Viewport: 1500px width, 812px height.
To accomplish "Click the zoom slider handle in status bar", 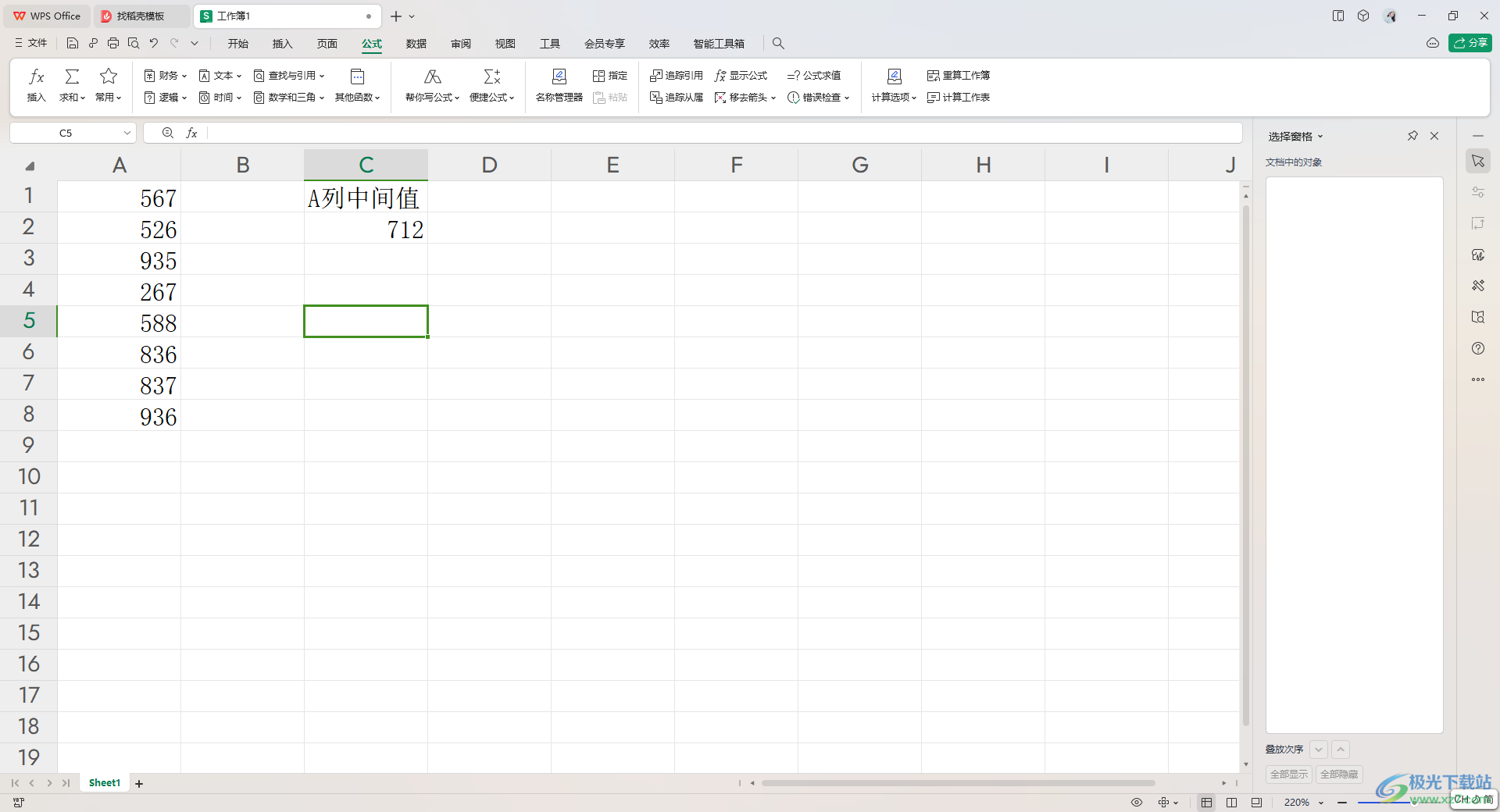I will [1414, 802].
